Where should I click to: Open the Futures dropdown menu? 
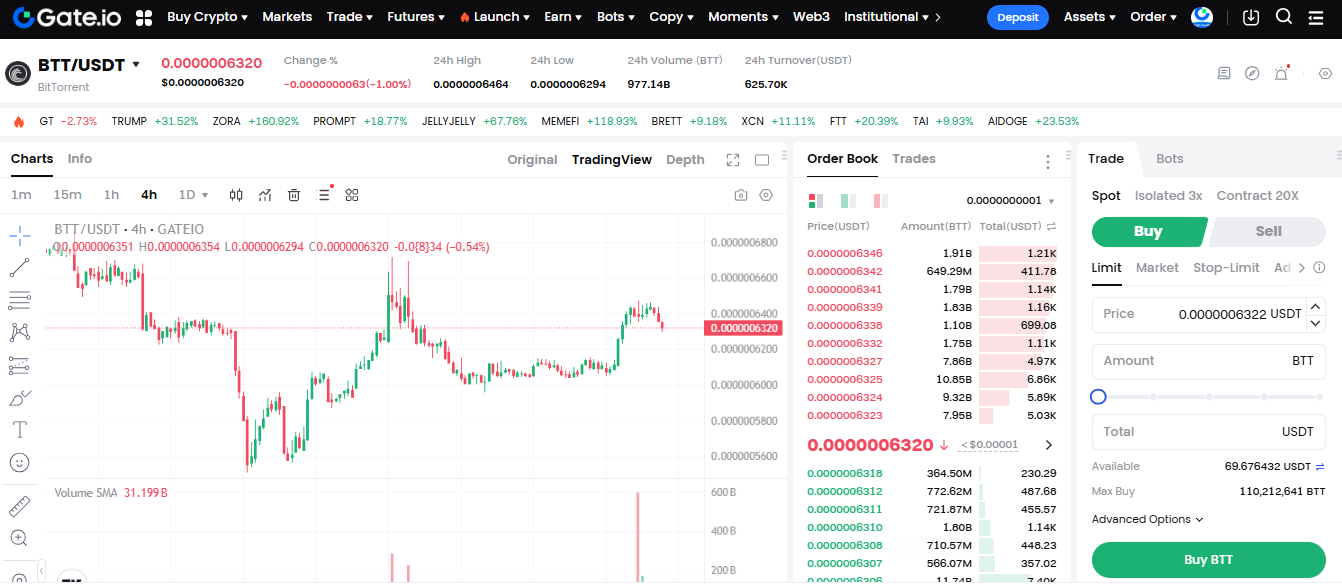click(x=416, y=17)
